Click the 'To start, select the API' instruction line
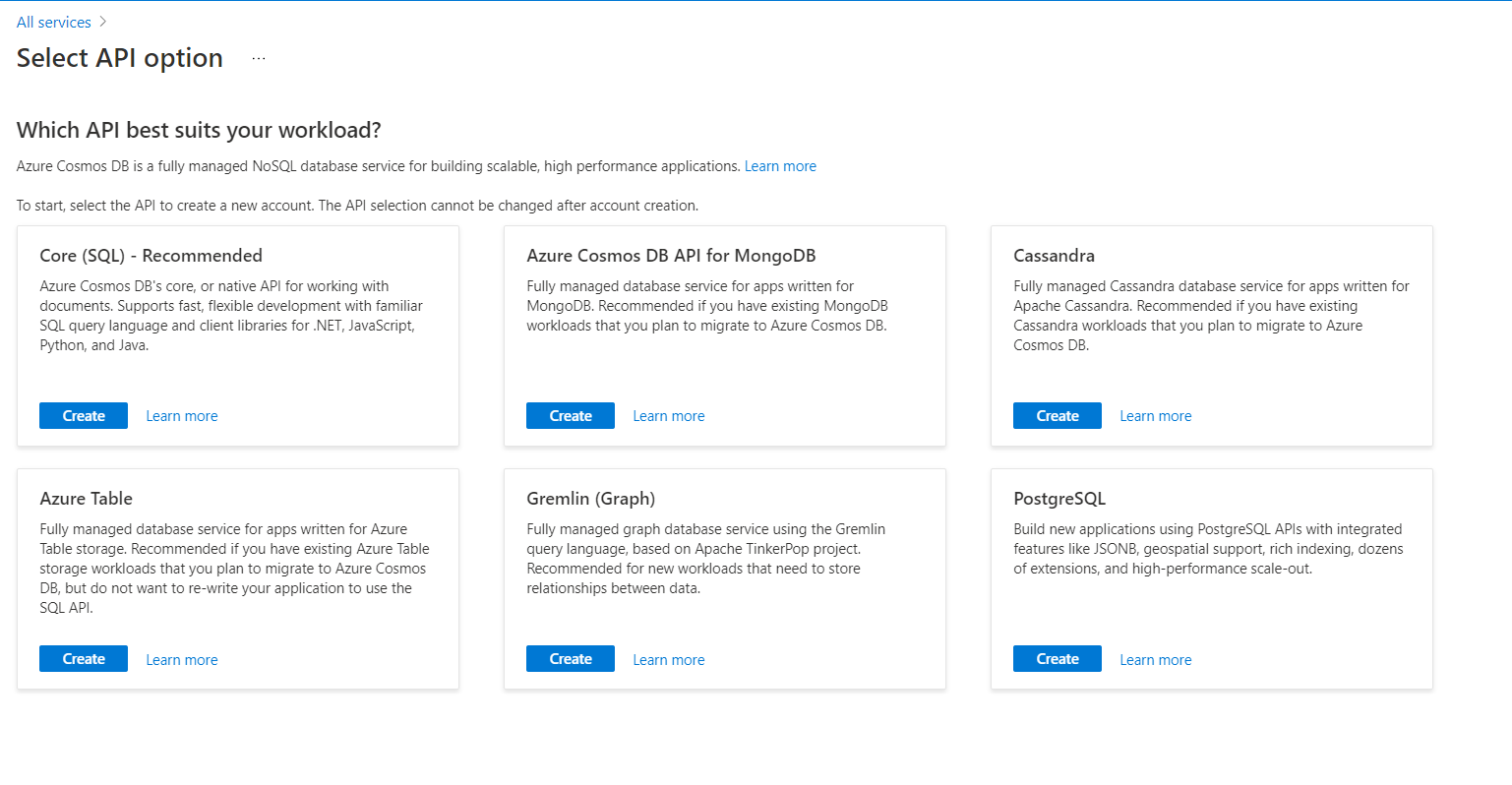Viewport: 1512px width, 785px height. 358,206
